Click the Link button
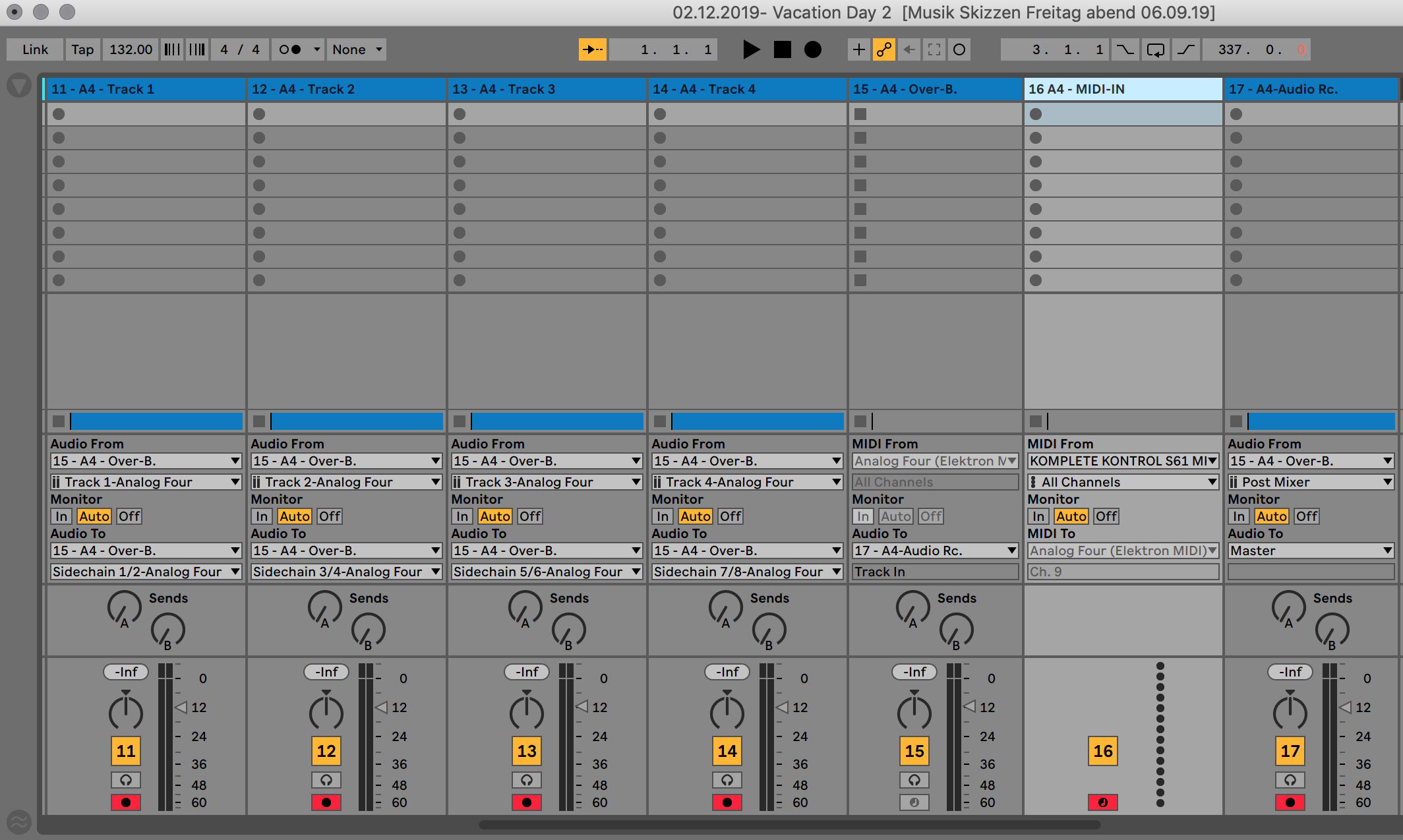The width and height of the screenshot is (1403, 840). tap(35, 49)
